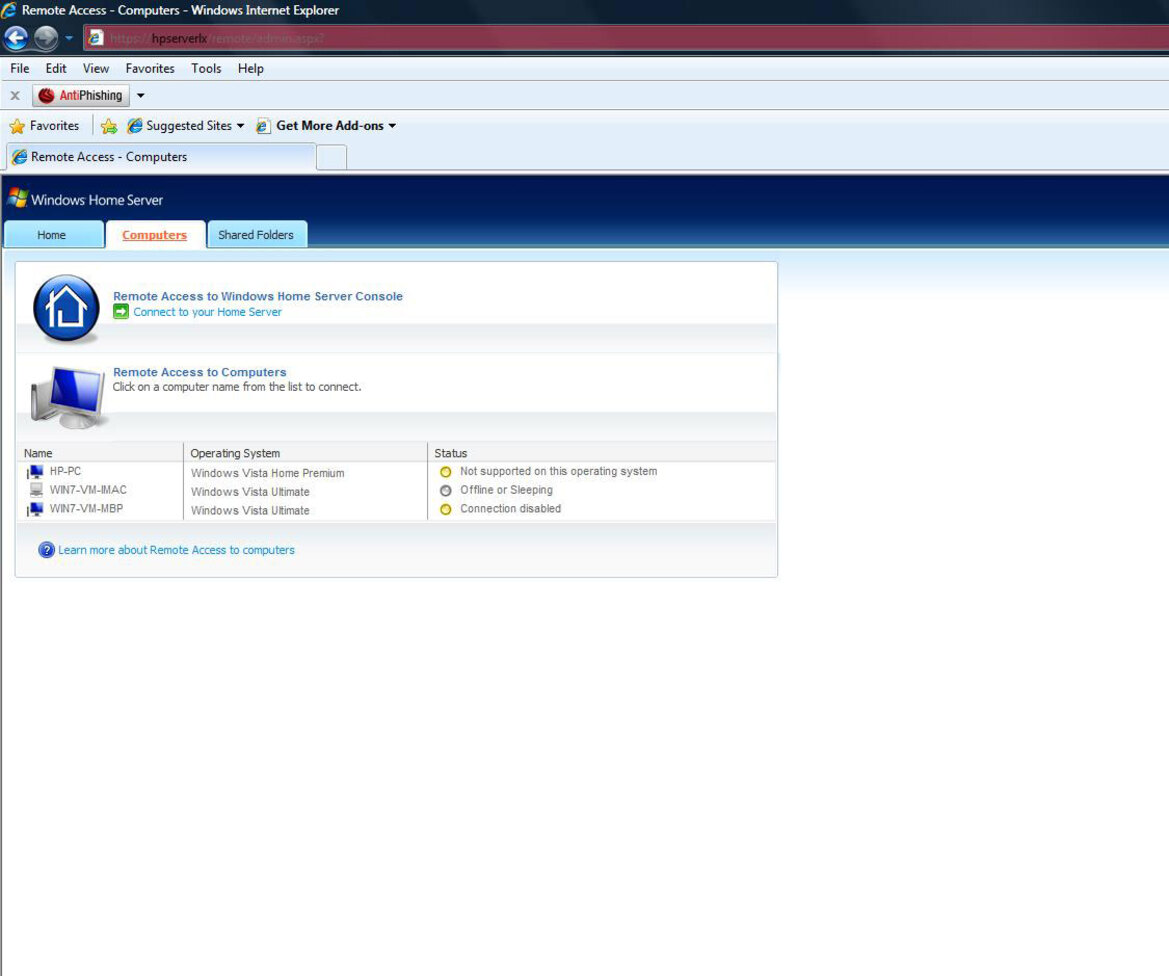Image resolution: width=1169 pixels, height=976 pixels.
Task: Click the Get More Add-ons page icon
Action: pos(262,126)
